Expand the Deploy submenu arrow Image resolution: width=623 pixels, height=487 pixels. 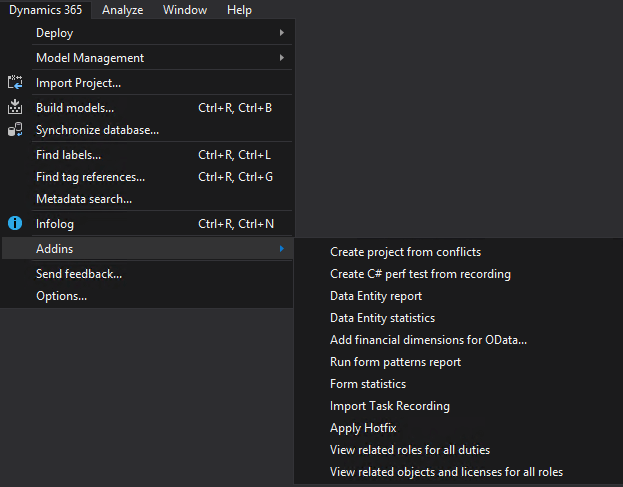[282, 33]
